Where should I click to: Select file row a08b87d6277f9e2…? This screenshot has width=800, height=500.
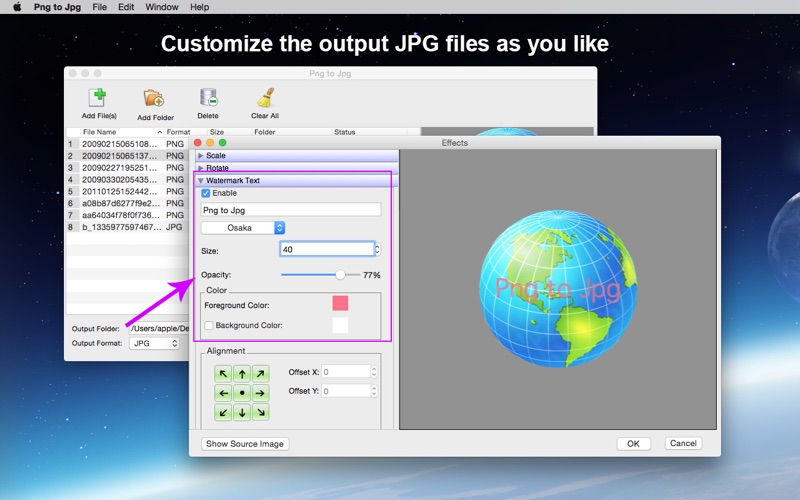[x=128, y=203]
